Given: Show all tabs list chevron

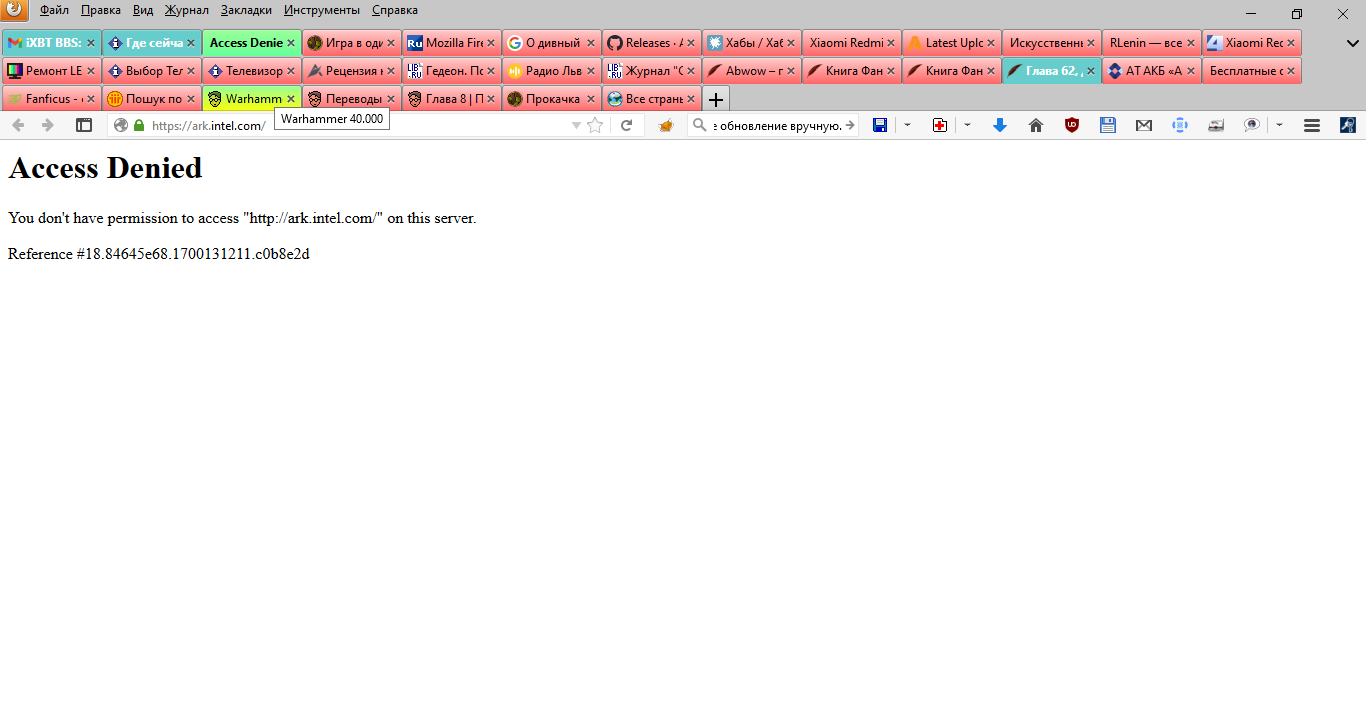Looking at the screenshot, I should [x=1353, y=43].
